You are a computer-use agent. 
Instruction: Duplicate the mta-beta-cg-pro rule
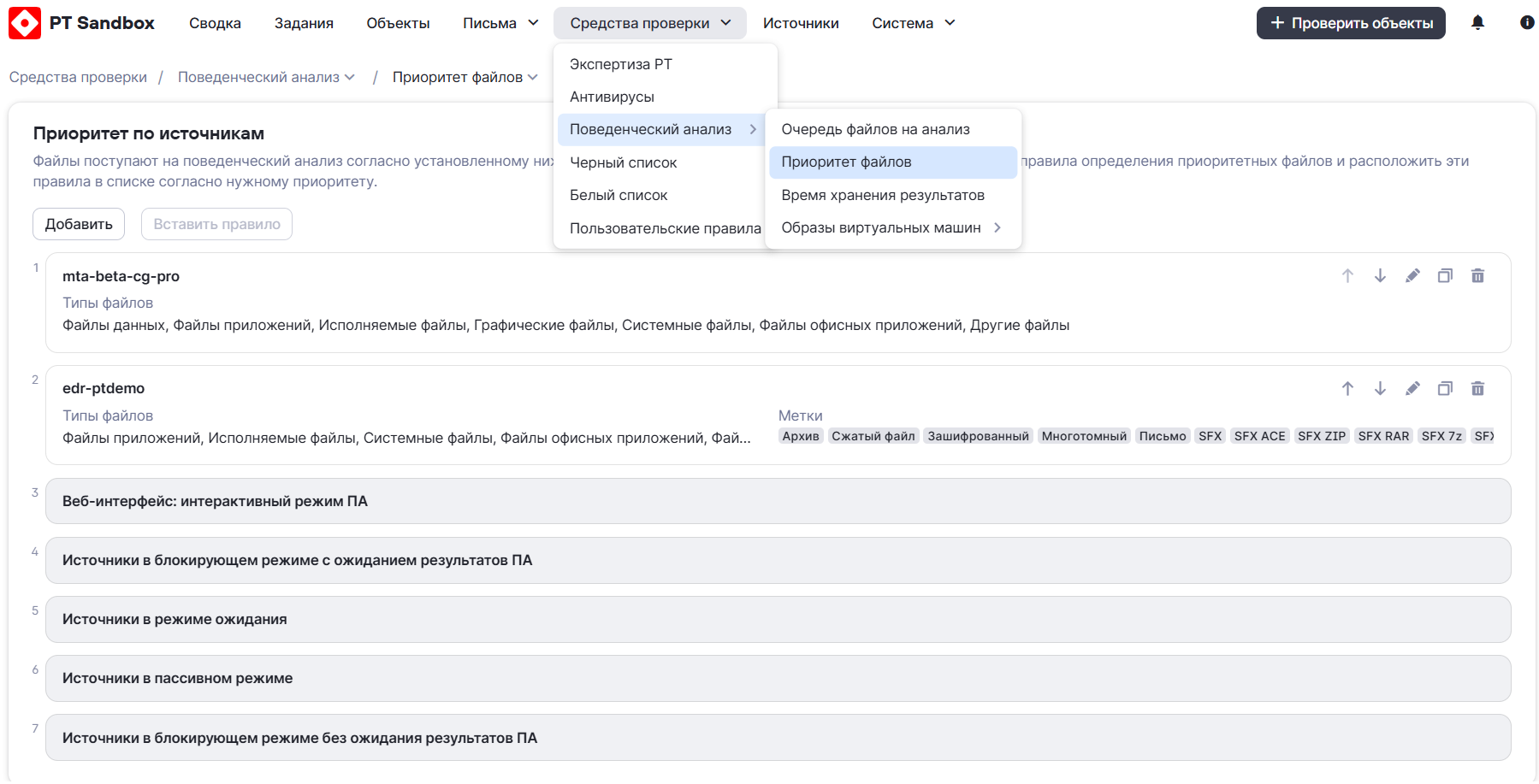click(1445, 276)
